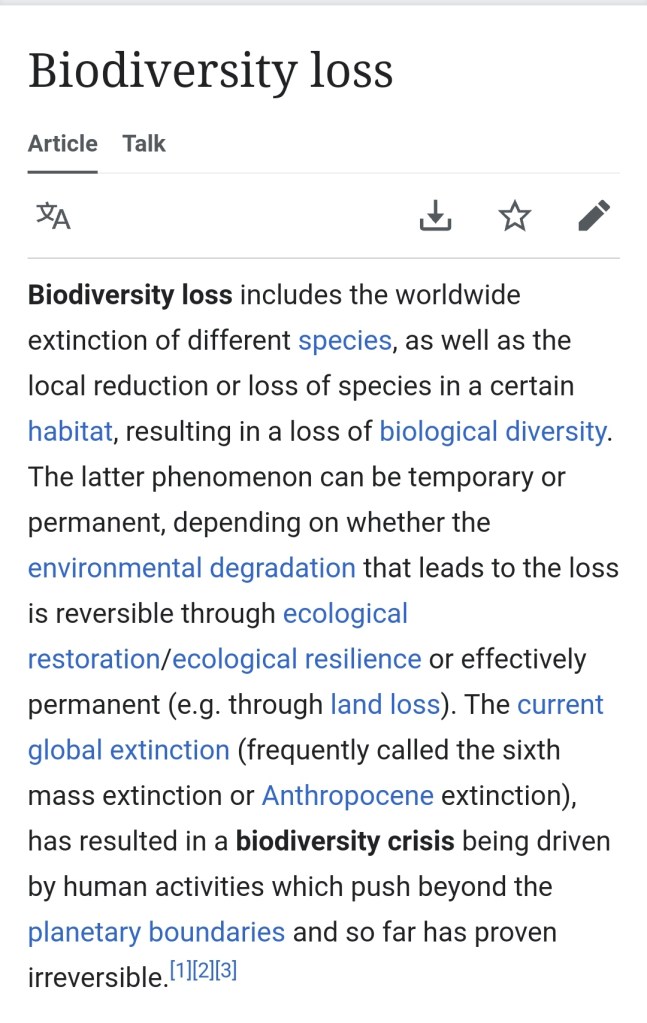Open the ecological resilience link
Viewport: 647px width, 1023px height.
pyautogui.click(x=297, y=659)
